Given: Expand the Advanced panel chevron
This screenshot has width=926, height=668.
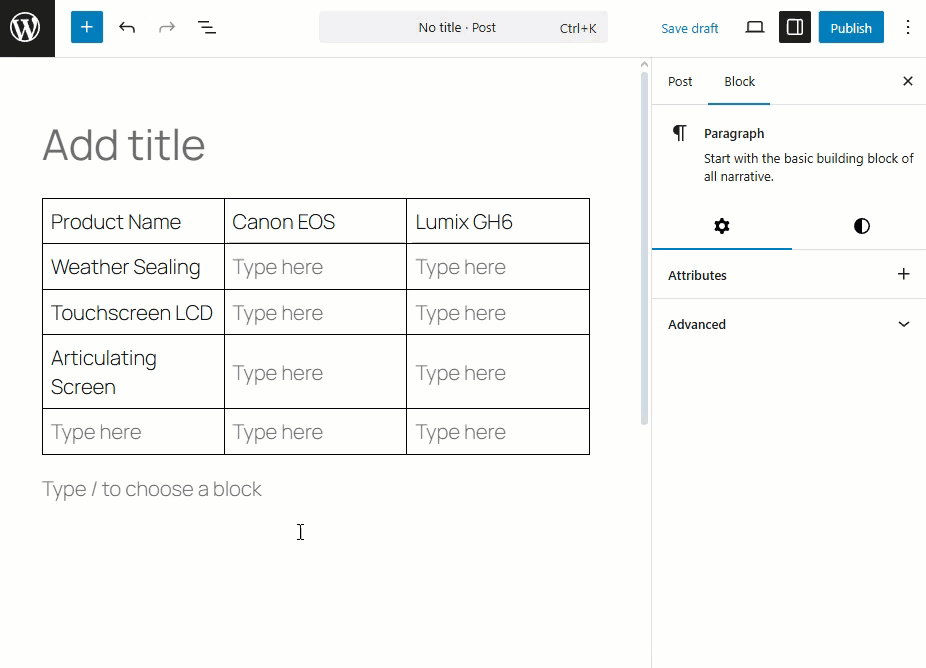Looking at the screenshot, I should [x=904, y=324].
